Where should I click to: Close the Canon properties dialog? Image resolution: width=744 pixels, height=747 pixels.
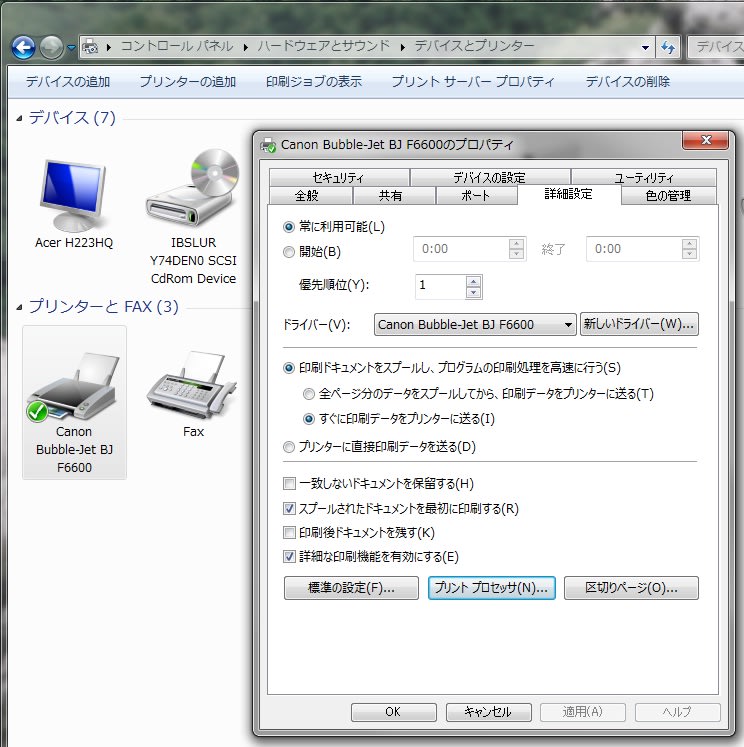705,140
